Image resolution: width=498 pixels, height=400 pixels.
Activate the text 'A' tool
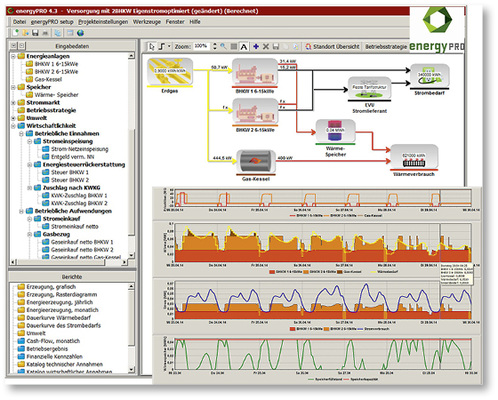(x=244, y=47)
